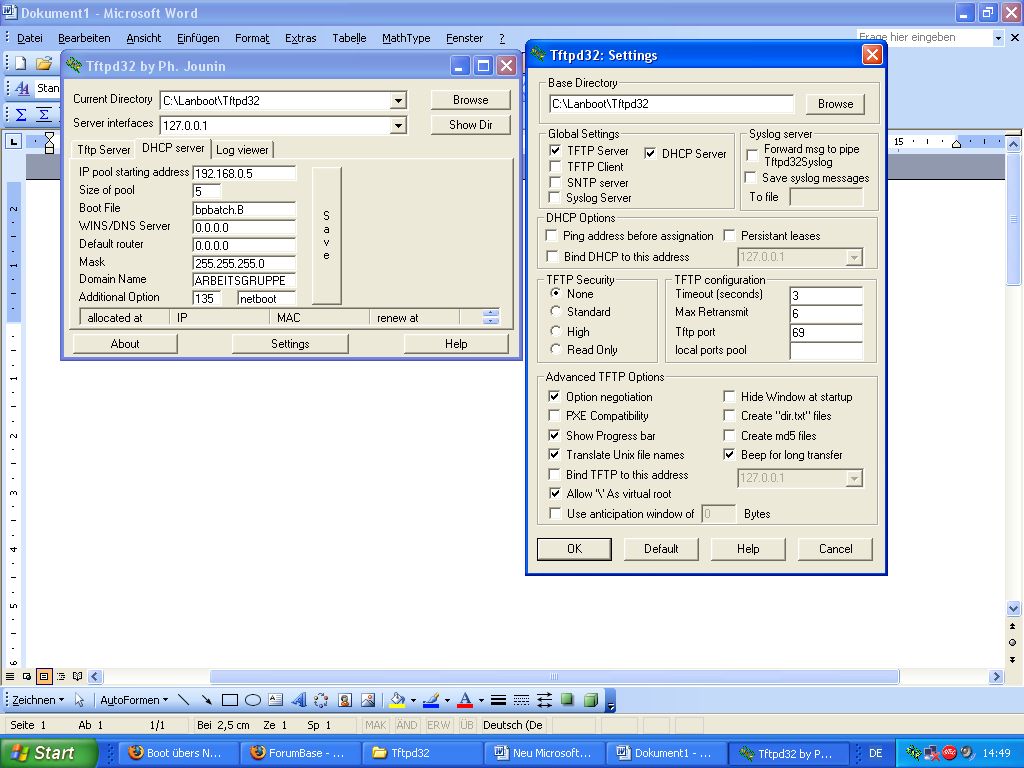Screen dimensions: 1024x768
Task: Click the vertical Save button
Action: (327, 235)
